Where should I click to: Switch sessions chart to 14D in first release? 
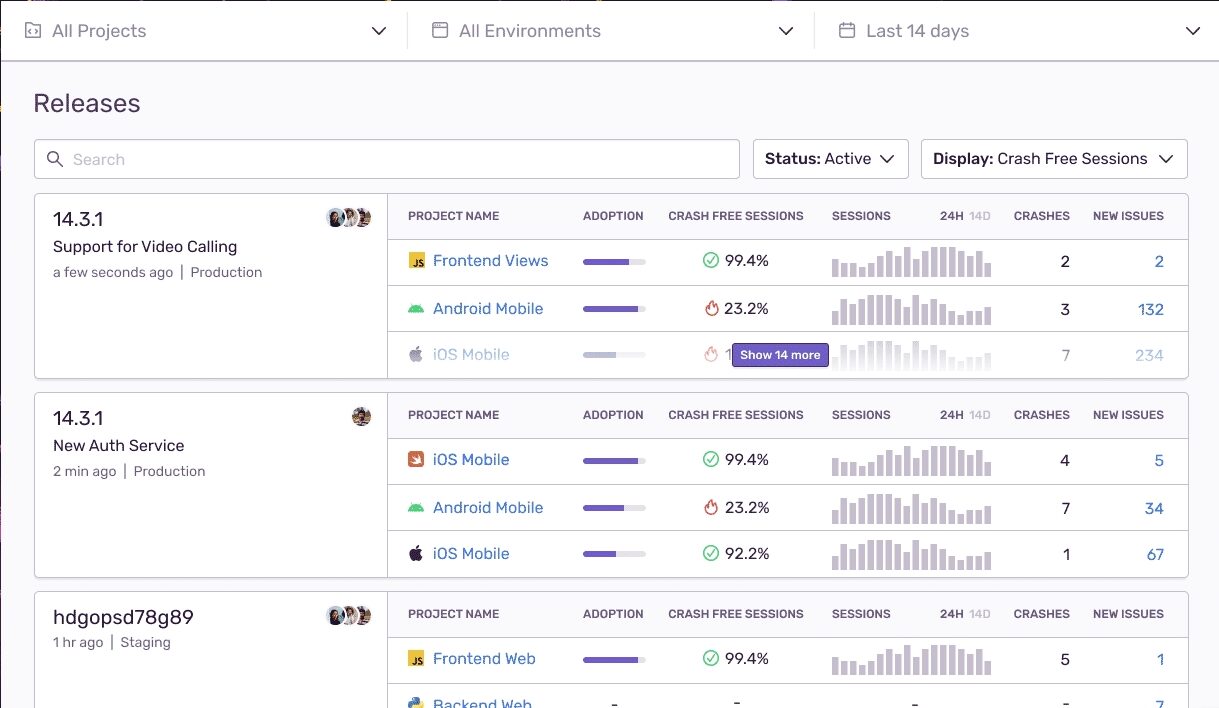point(980,216)
